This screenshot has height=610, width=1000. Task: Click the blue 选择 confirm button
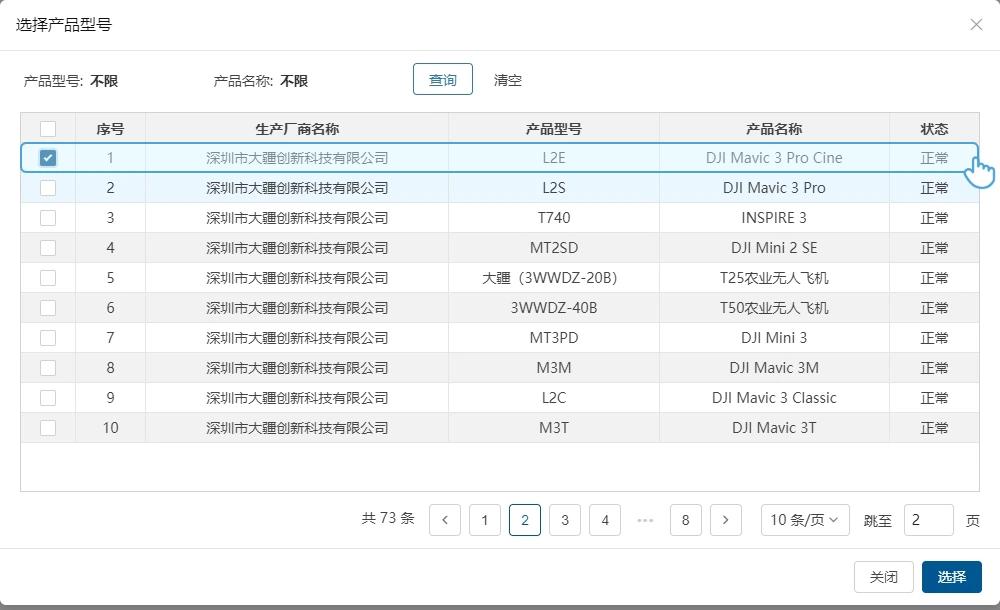pos(952,577)
